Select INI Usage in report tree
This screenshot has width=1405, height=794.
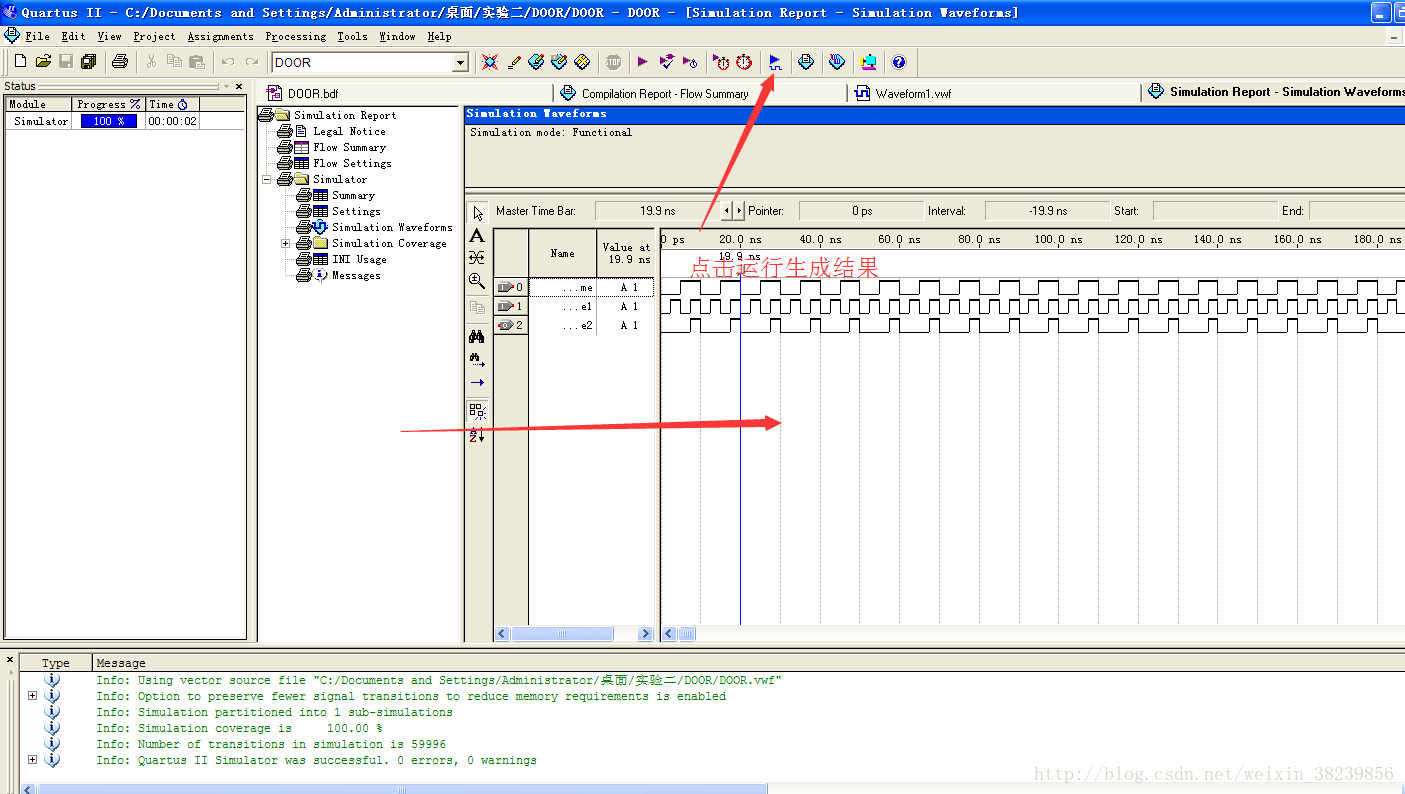(x=359, y=259)
